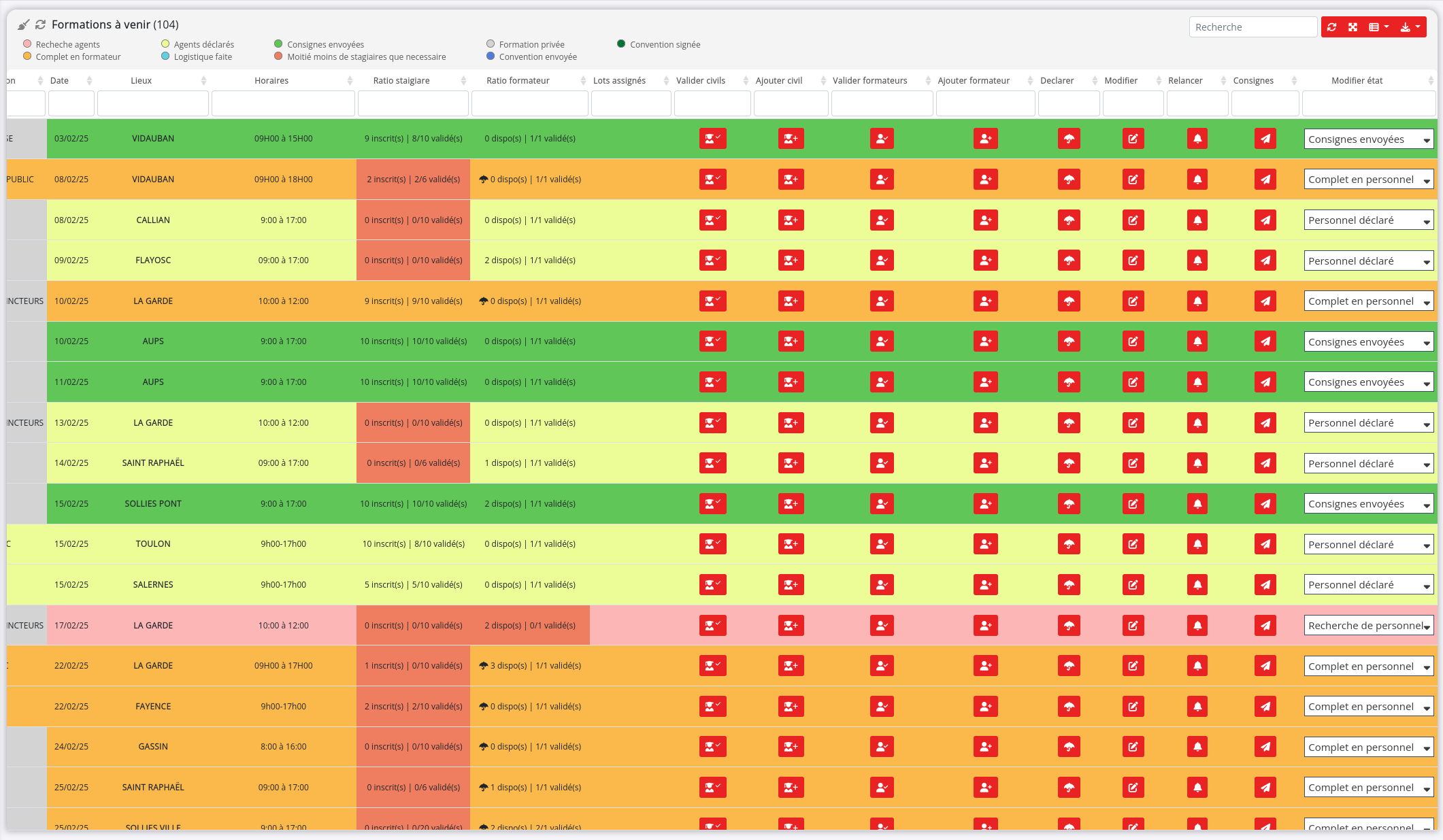This screenshot has width=1443, height=840.
Task: Click the Valider civils icon for VIDAUBAN 03/02/25
Action: coord(712,139)
